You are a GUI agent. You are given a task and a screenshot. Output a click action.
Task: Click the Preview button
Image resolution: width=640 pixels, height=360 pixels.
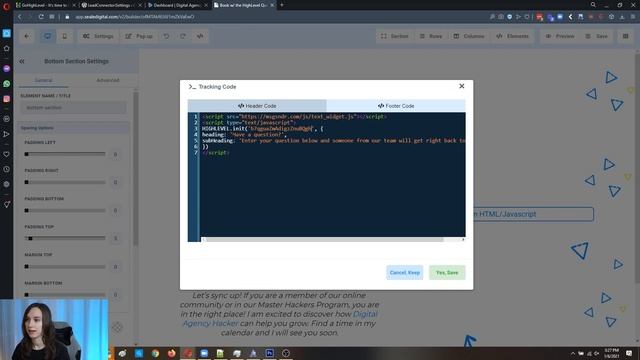point(560,36)
